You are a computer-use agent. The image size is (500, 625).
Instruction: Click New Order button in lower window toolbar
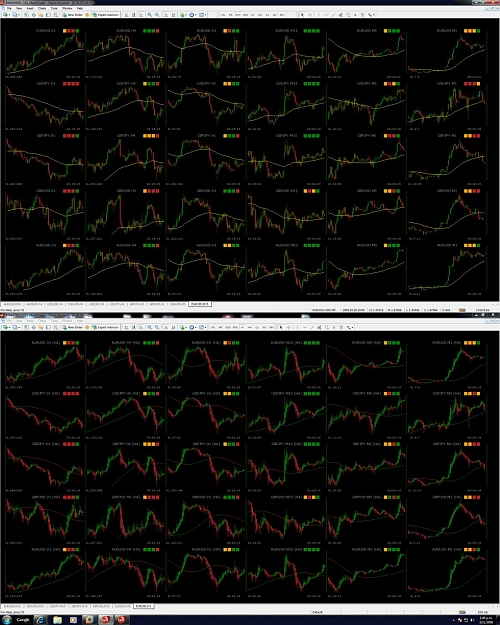[x=73, y=327]
